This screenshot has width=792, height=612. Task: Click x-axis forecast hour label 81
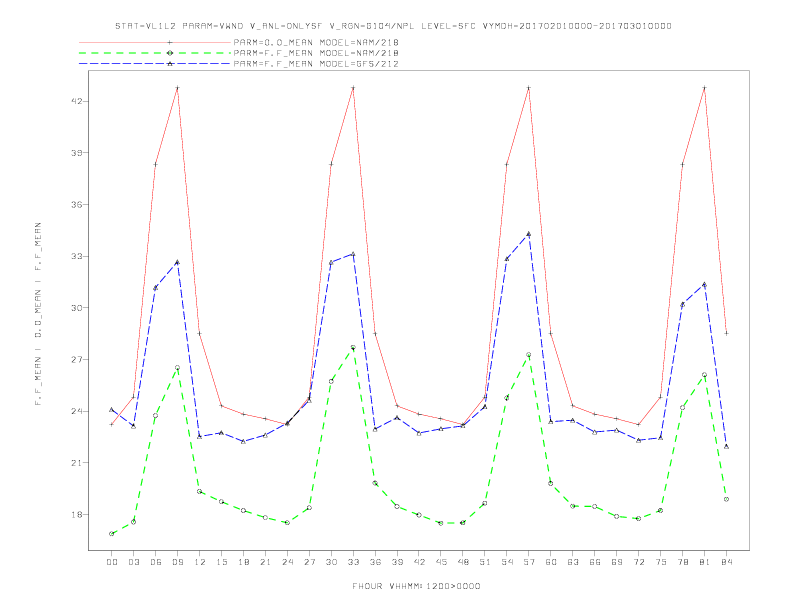[x=705, y=562]
